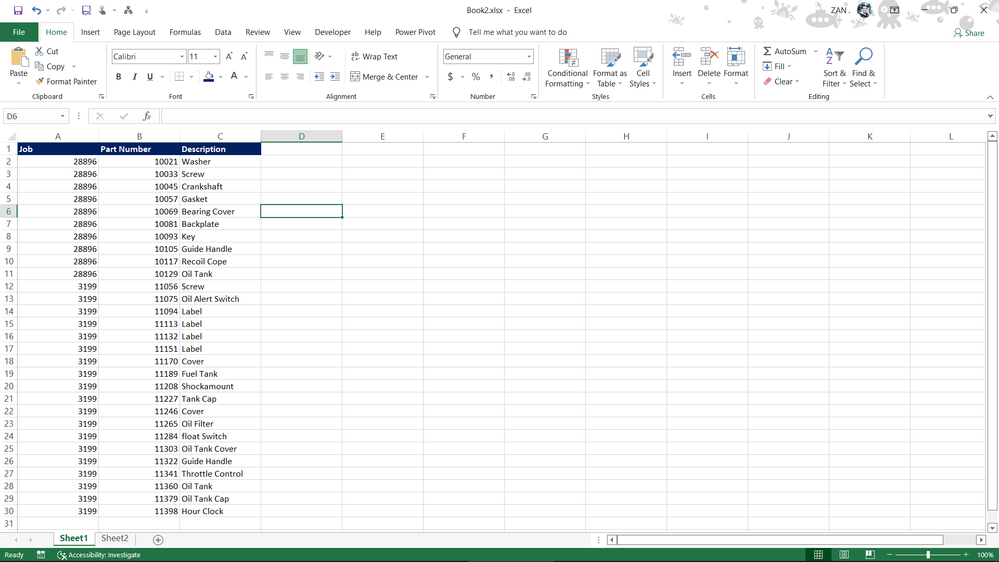Toggle italic formatting
This screenshot has height=562, width=999.
134,76
